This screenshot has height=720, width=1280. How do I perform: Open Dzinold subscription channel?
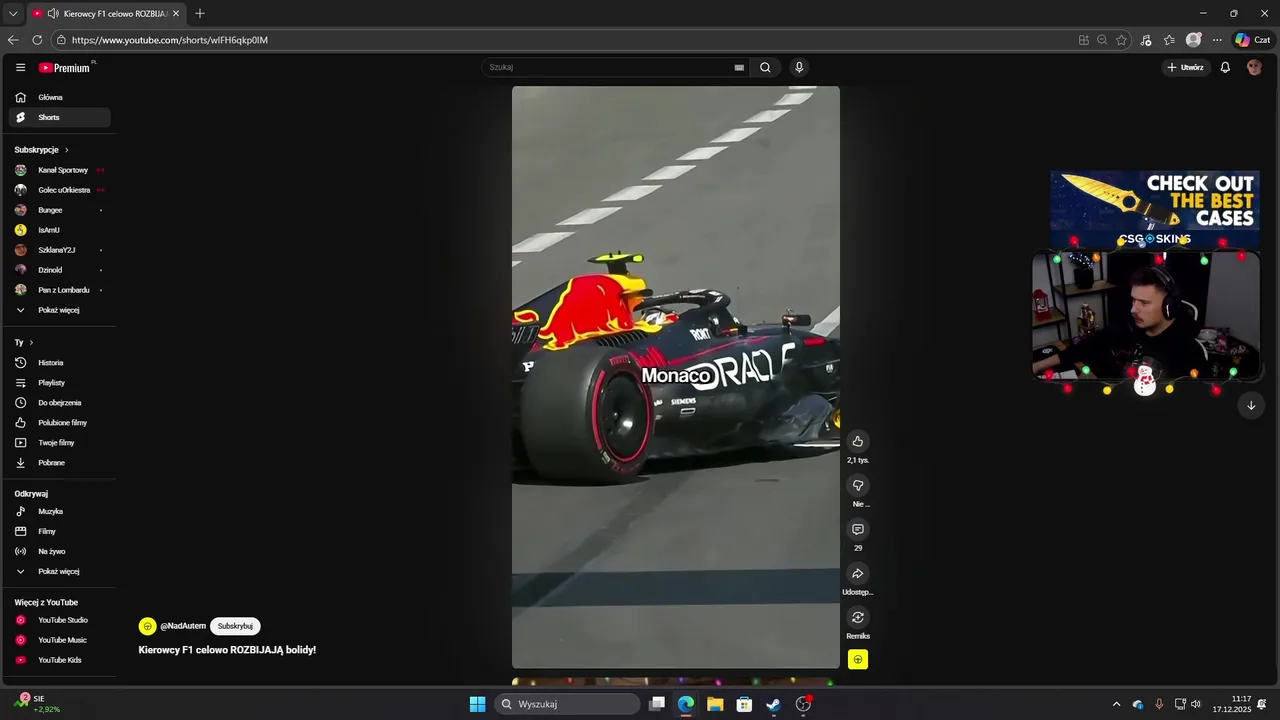60,270
